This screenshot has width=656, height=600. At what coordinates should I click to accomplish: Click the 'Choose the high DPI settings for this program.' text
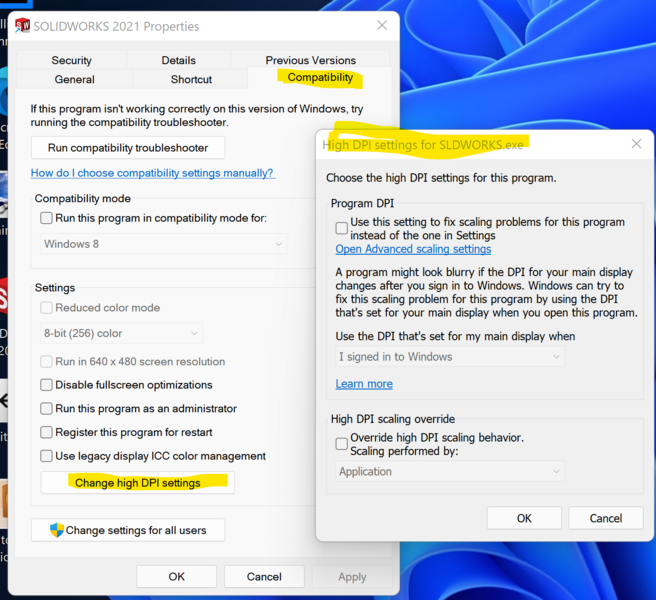click(441, 178)
